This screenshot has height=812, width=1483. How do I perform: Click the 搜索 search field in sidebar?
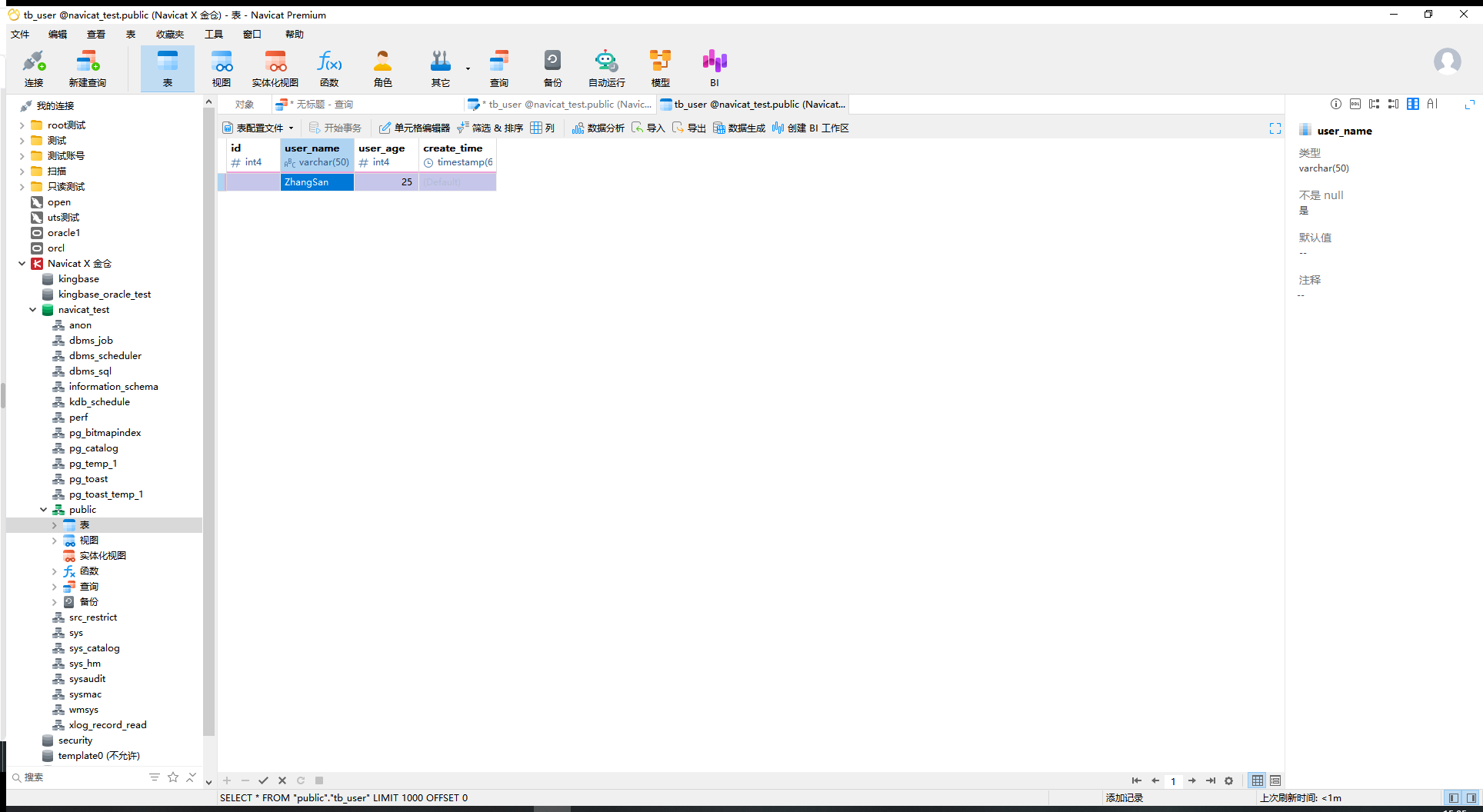point(77,777)
